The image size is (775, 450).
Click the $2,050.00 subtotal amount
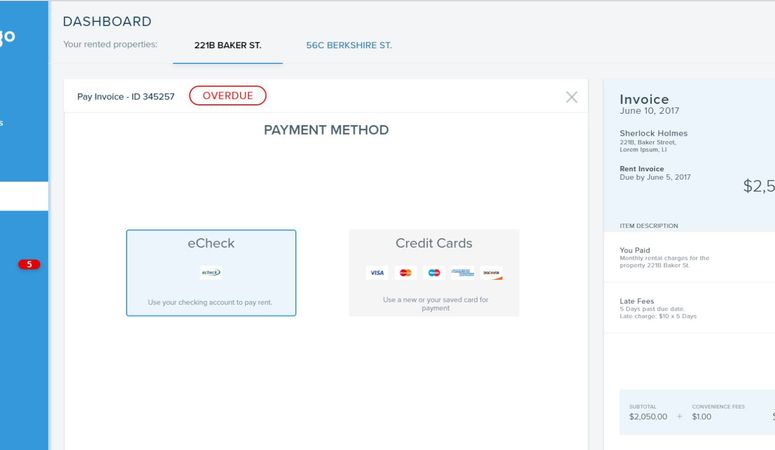coord(648,417)
